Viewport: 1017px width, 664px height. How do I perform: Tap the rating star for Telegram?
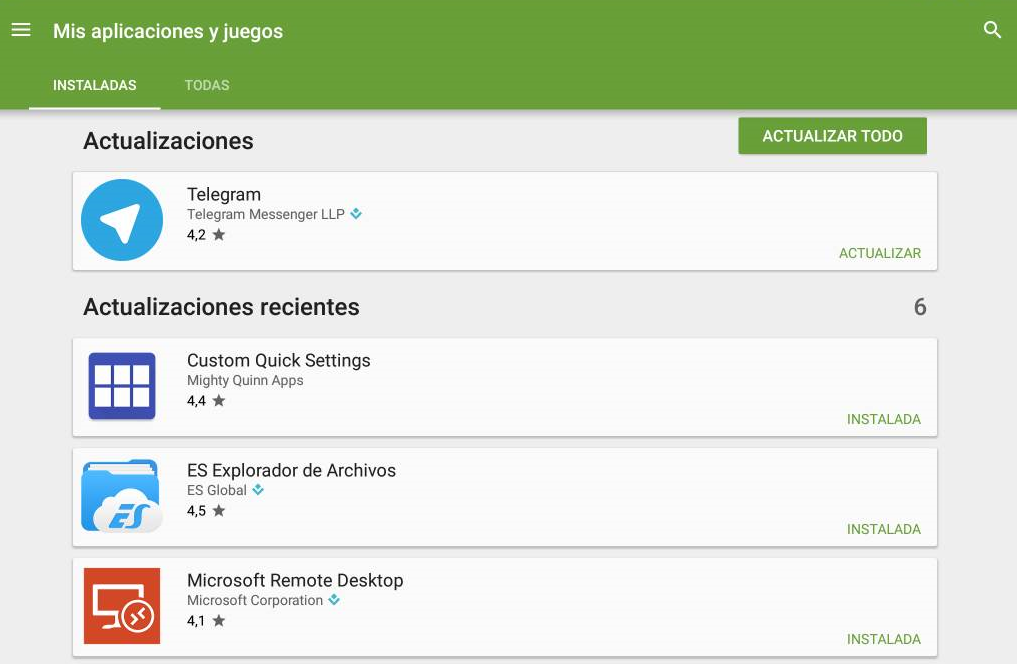click(x=219, y=235)
